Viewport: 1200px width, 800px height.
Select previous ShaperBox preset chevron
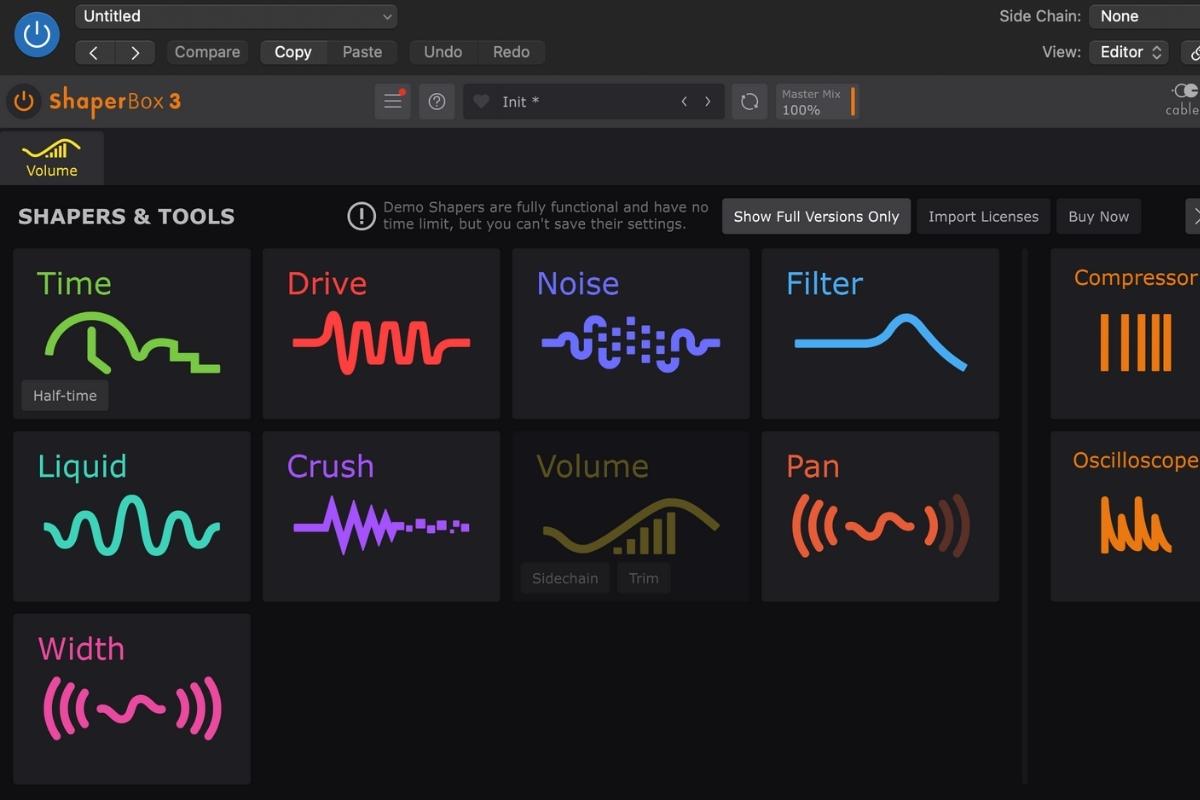[x=684, y=102]
